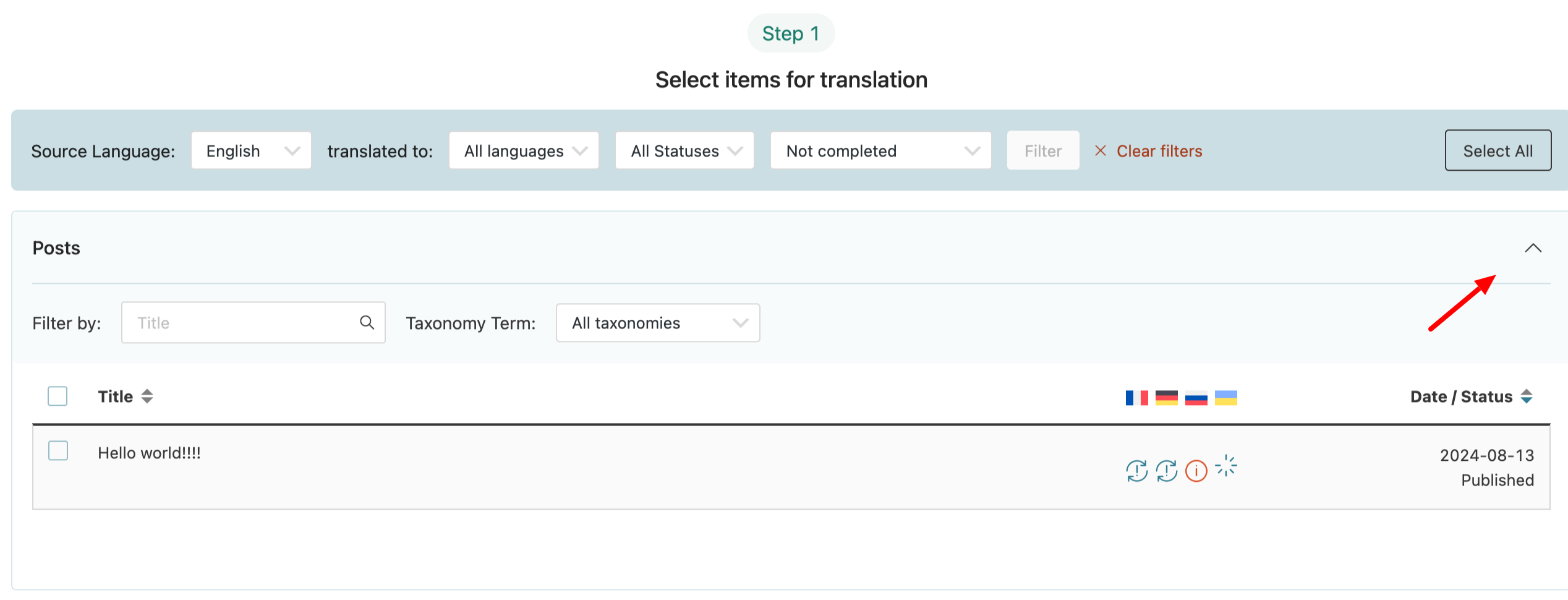1568x600 pixels.
Task: Open the Not completed dropdown
Action: (x=880, y=151)
